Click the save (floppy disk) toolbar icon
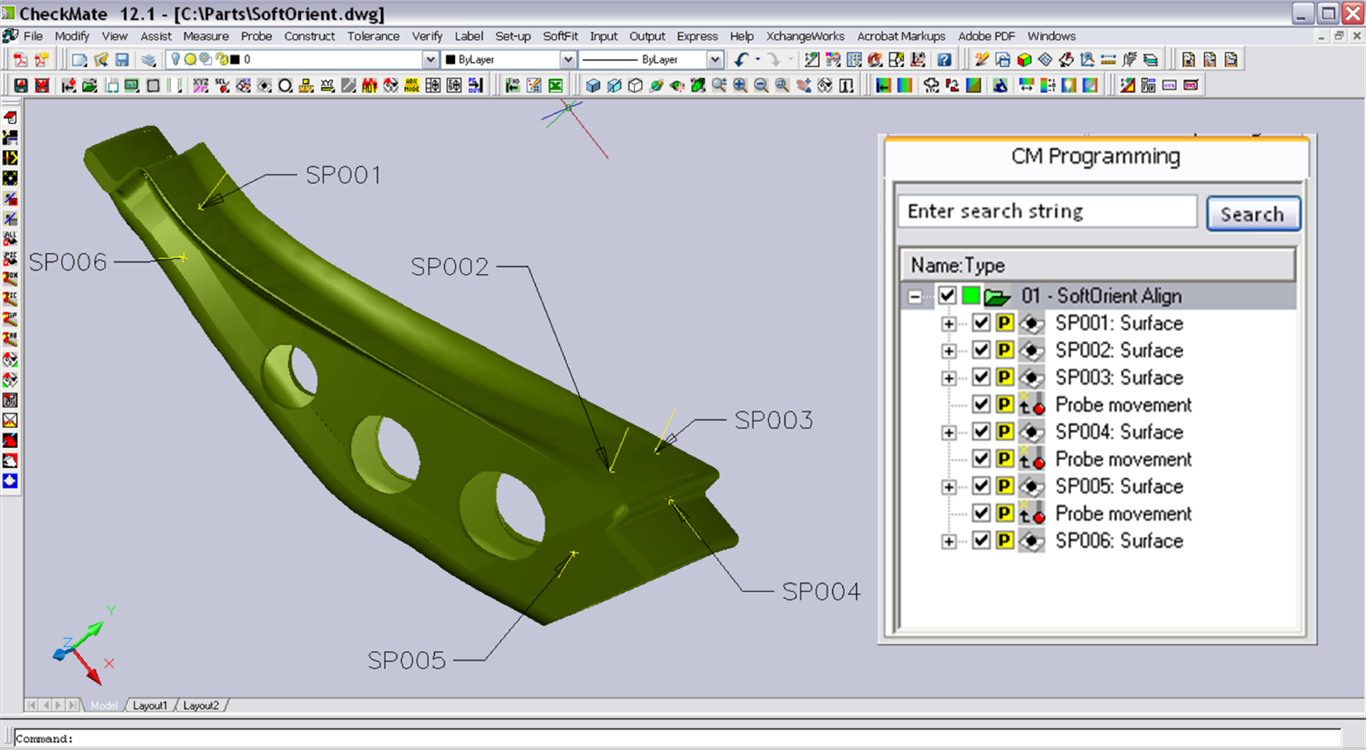Viewport: 1366px width, 750px height. [122, 60]
